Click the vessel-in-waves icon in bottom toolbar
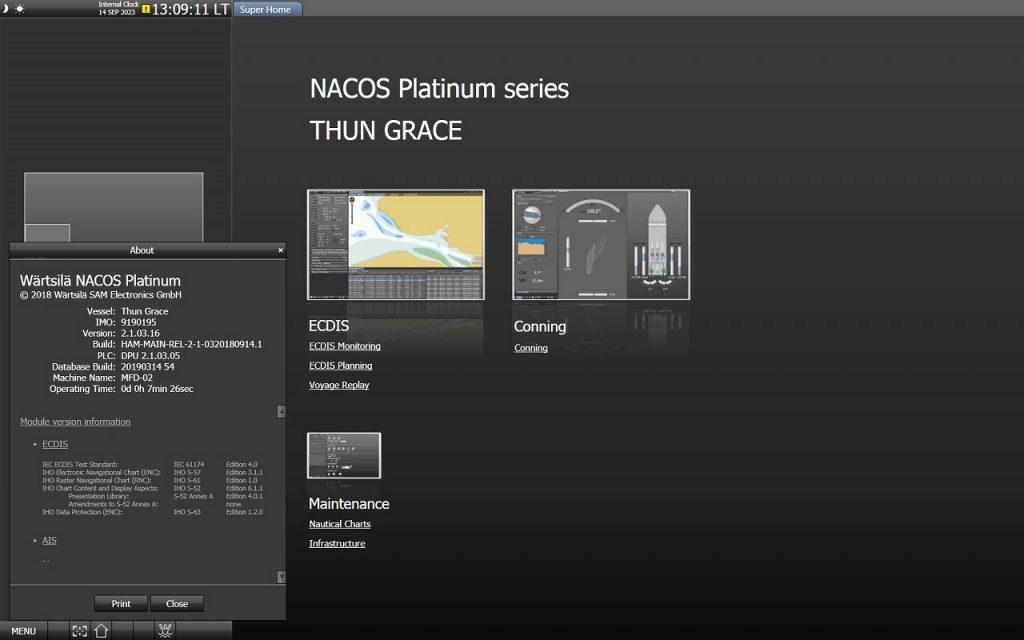The width and height of the screenshot is (1024, 640). tap(165, 631)
